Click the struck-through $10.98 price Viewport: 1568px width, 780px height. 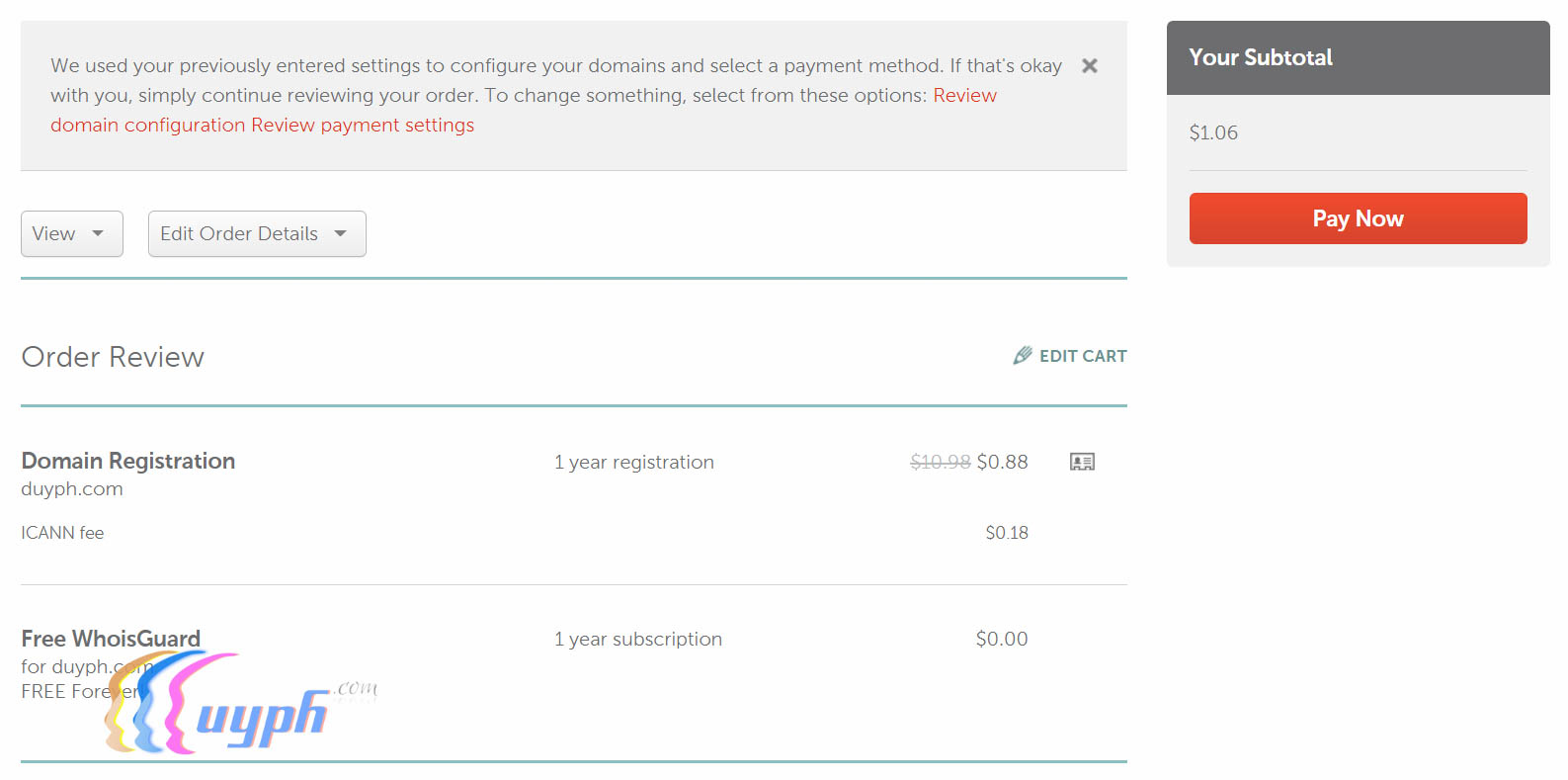(940, 462)
